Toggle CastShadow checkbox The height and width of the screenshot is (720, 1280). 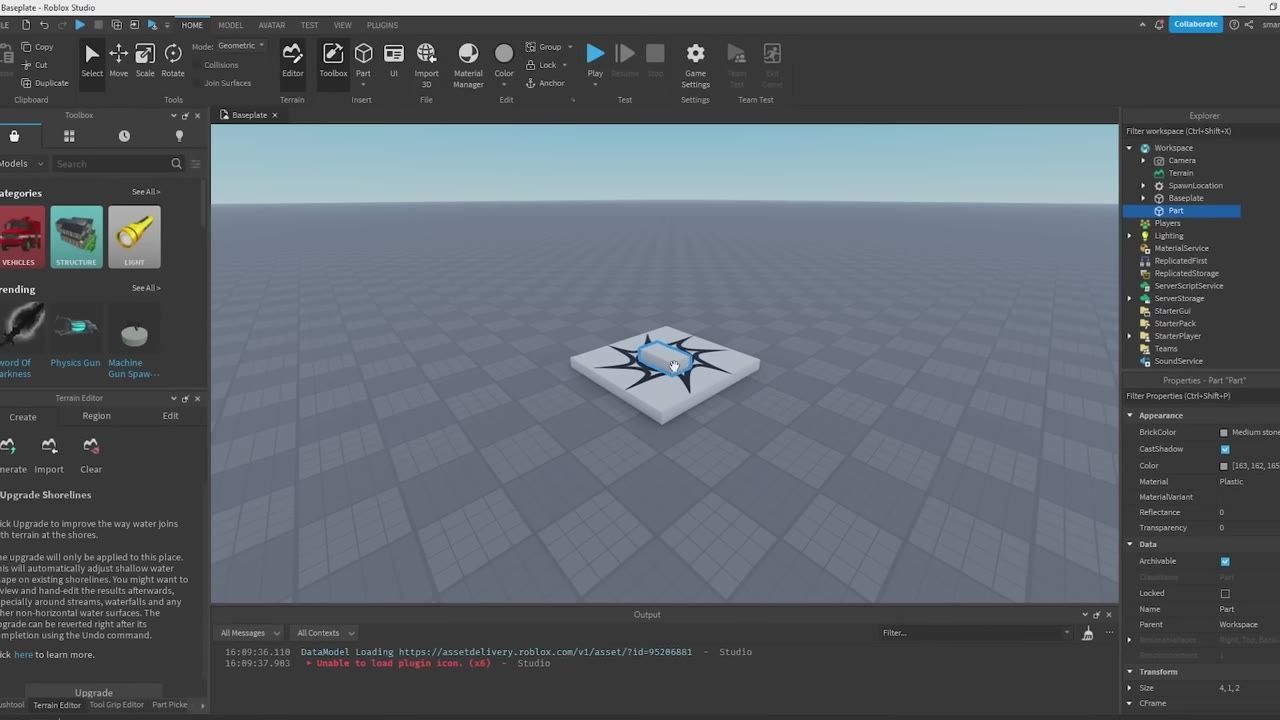pos(1225,449)
